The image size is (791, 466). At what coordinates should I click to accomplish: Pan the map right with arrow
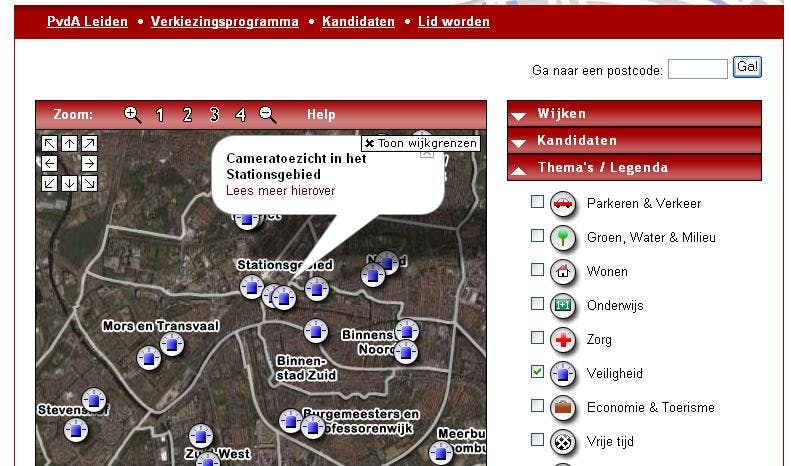click(89, 163)
